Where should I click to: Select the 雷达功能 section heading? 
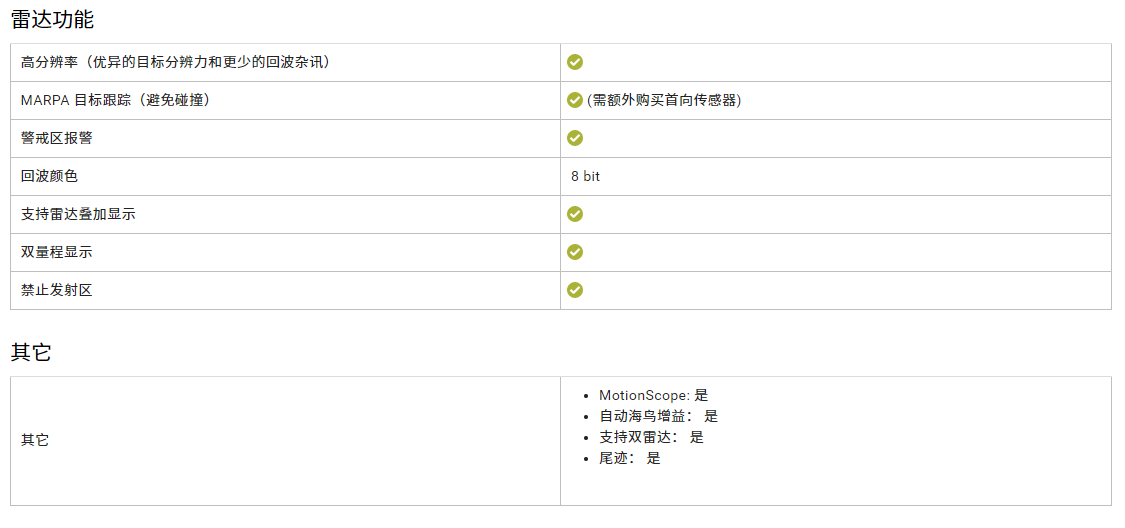52,19
